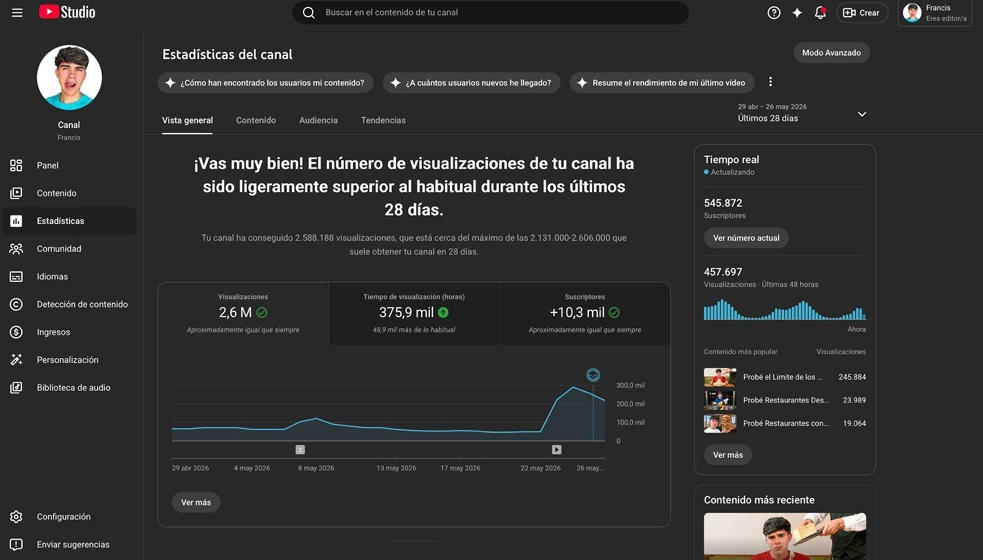The height and width of the screenshot is (560, 983).
Task: Select the Vista general tab
Action: click(187, 120)
